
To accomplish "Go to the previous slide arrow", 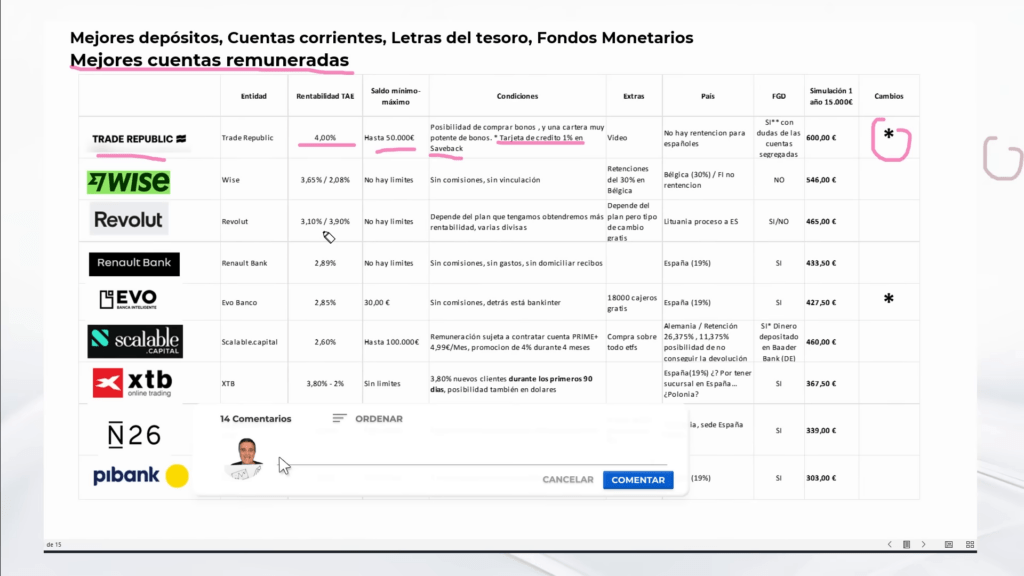I will [x=889, y=544].
